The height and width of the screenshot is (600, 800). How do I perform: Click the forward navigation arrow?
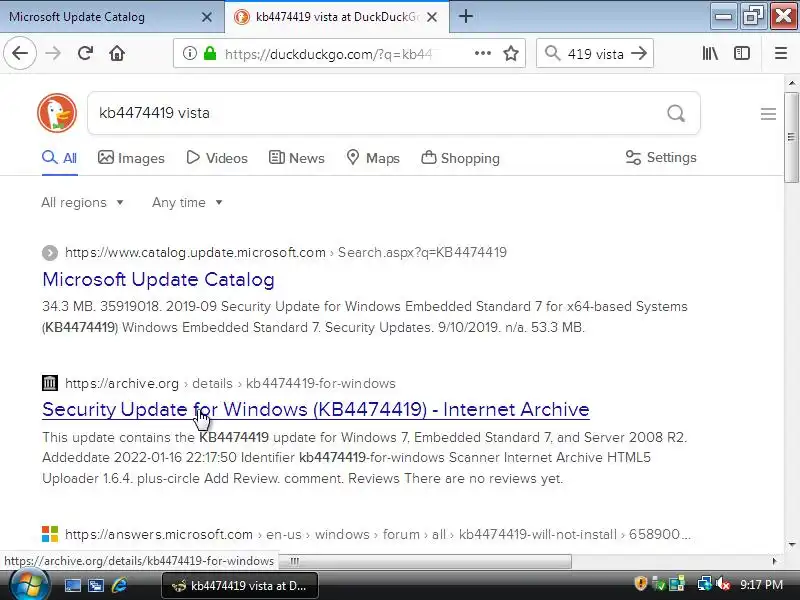click(53, 53)
